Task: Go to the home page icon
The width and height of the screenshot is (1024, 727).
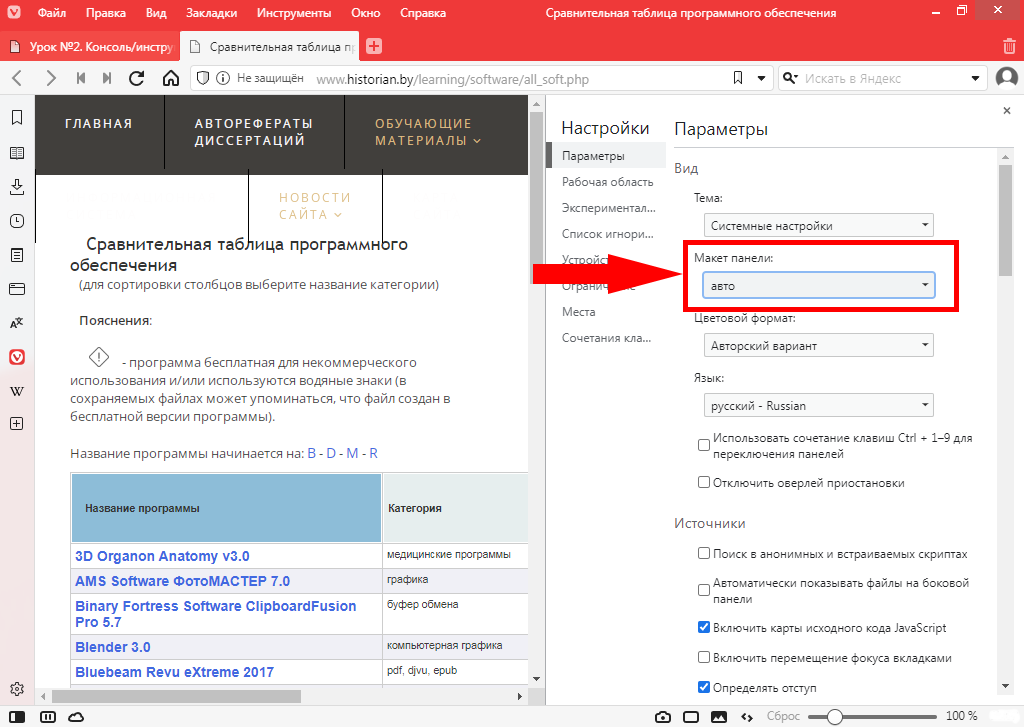Action: [x=170, y=78]
